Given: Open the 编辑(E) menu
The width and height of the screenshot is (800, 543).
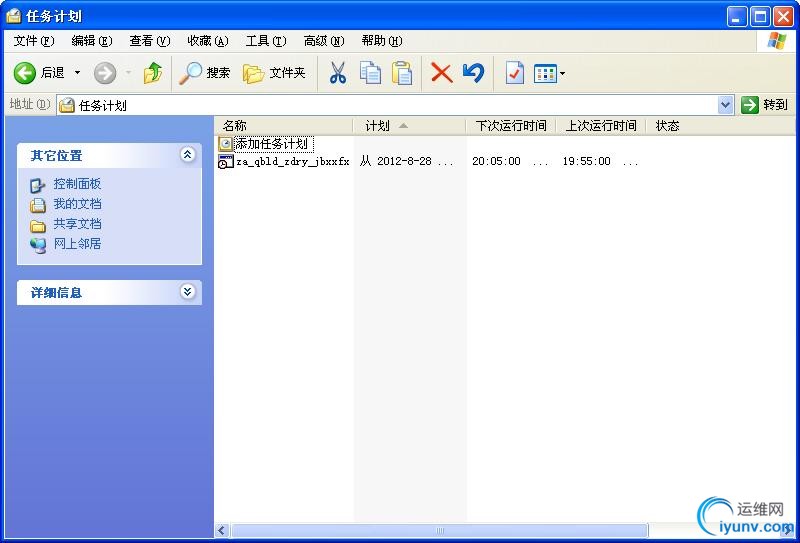Looking at the screenshot, I should (x=92, y=41).
